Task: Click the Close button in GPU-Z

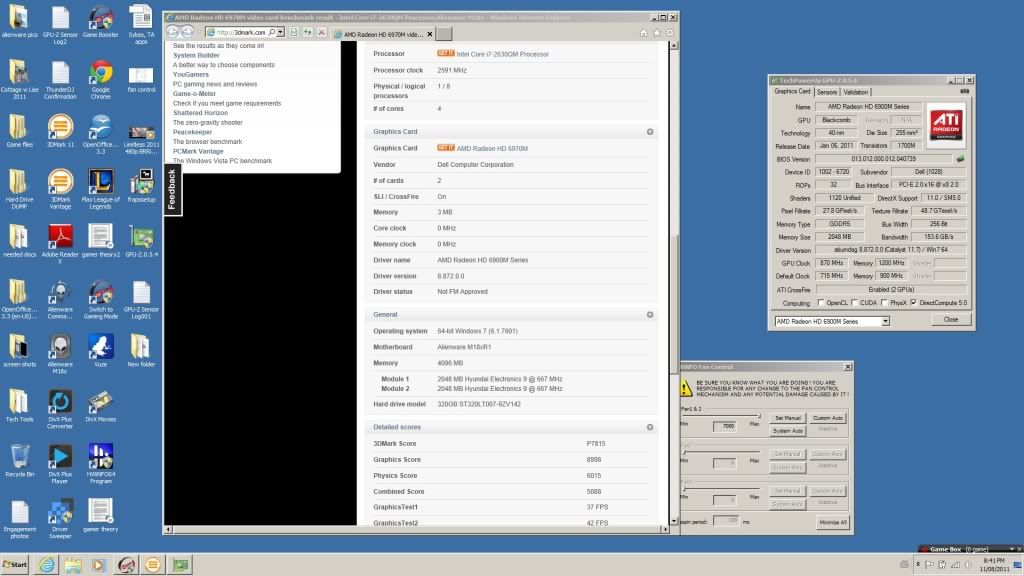Action: (x=951, y=319)
